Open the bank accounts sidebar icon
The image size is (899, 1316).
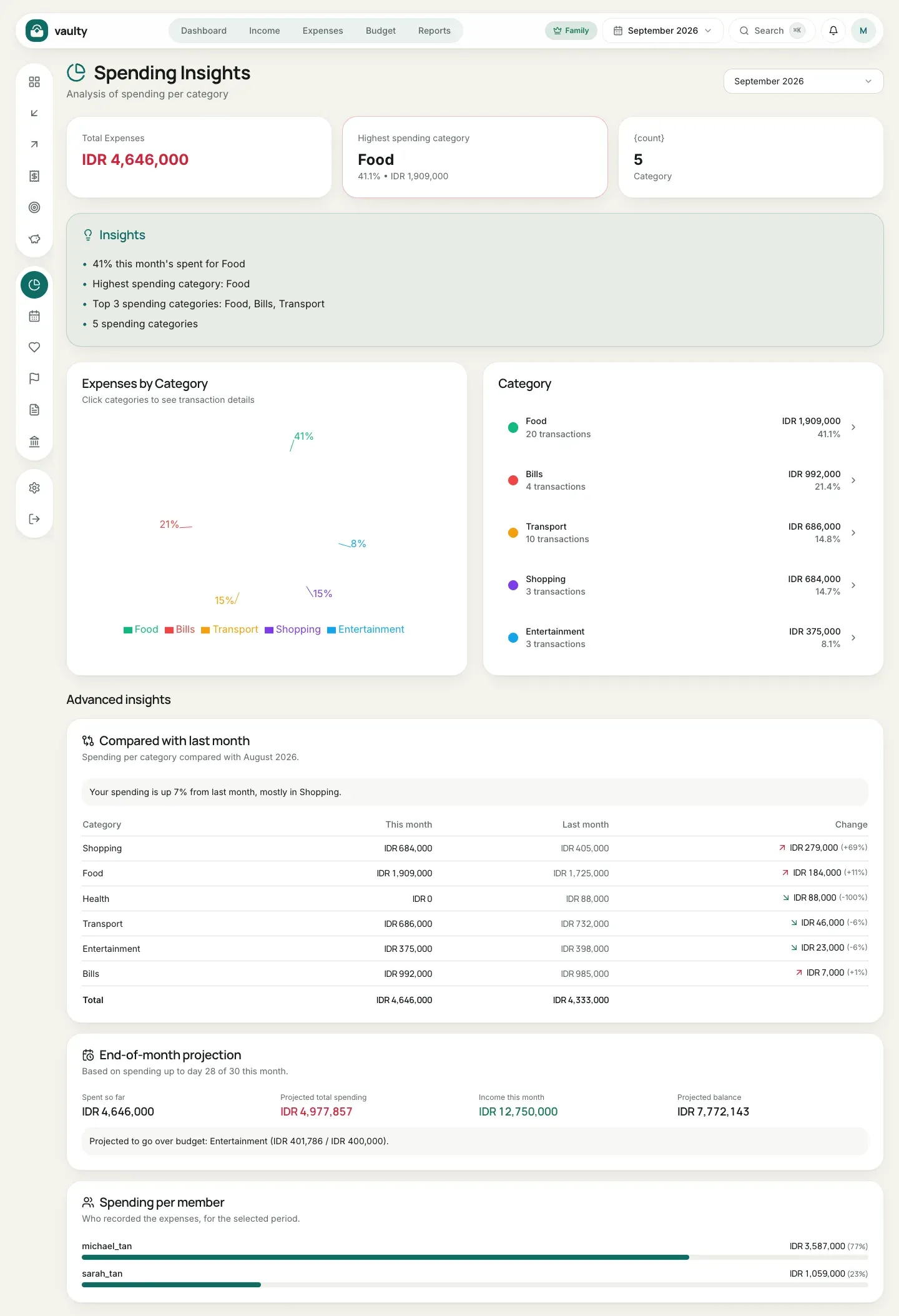pyautogui.click(x=34, y=442)
